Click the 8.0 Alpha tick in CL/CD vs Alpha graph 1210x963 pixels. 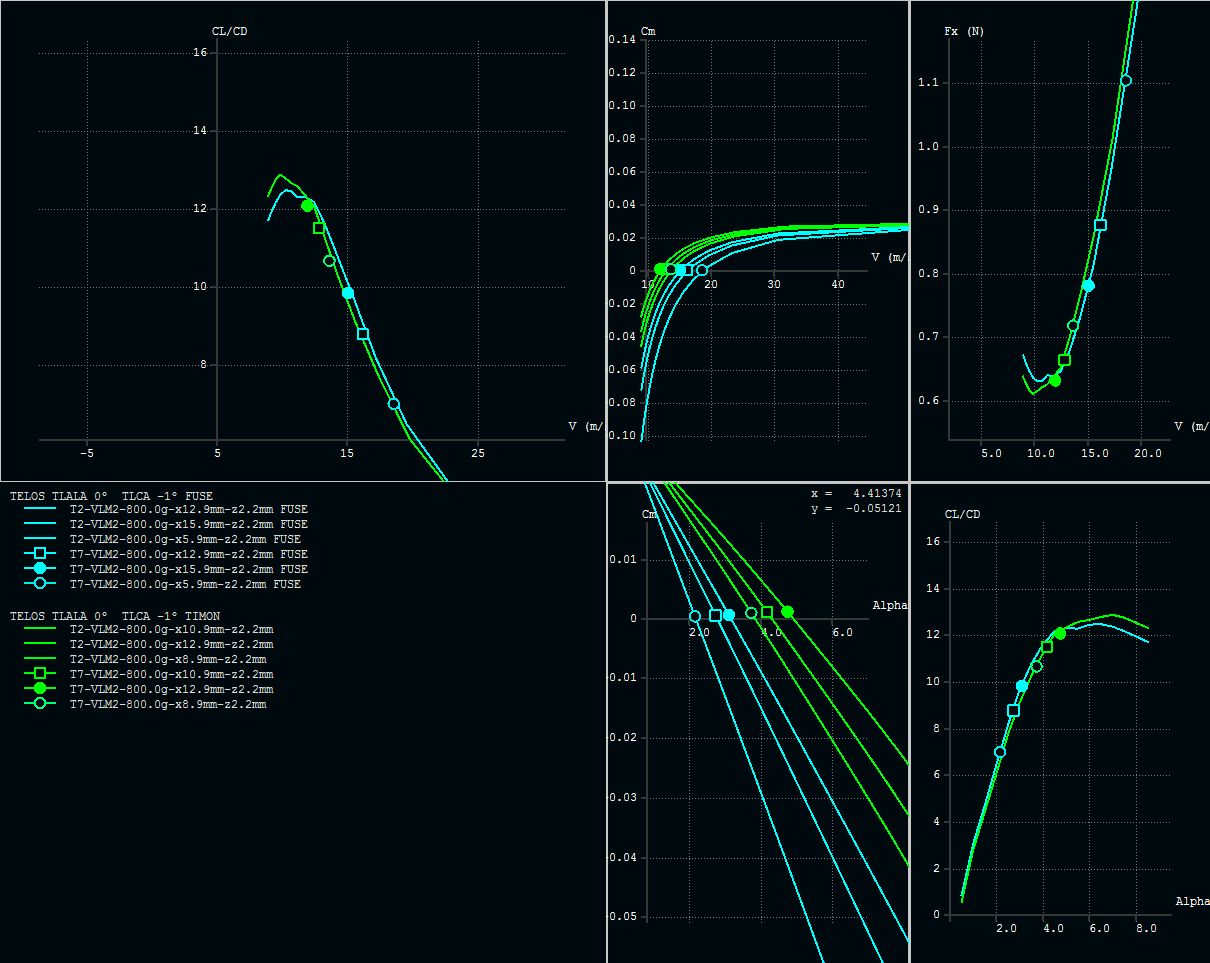[1146, 929]
